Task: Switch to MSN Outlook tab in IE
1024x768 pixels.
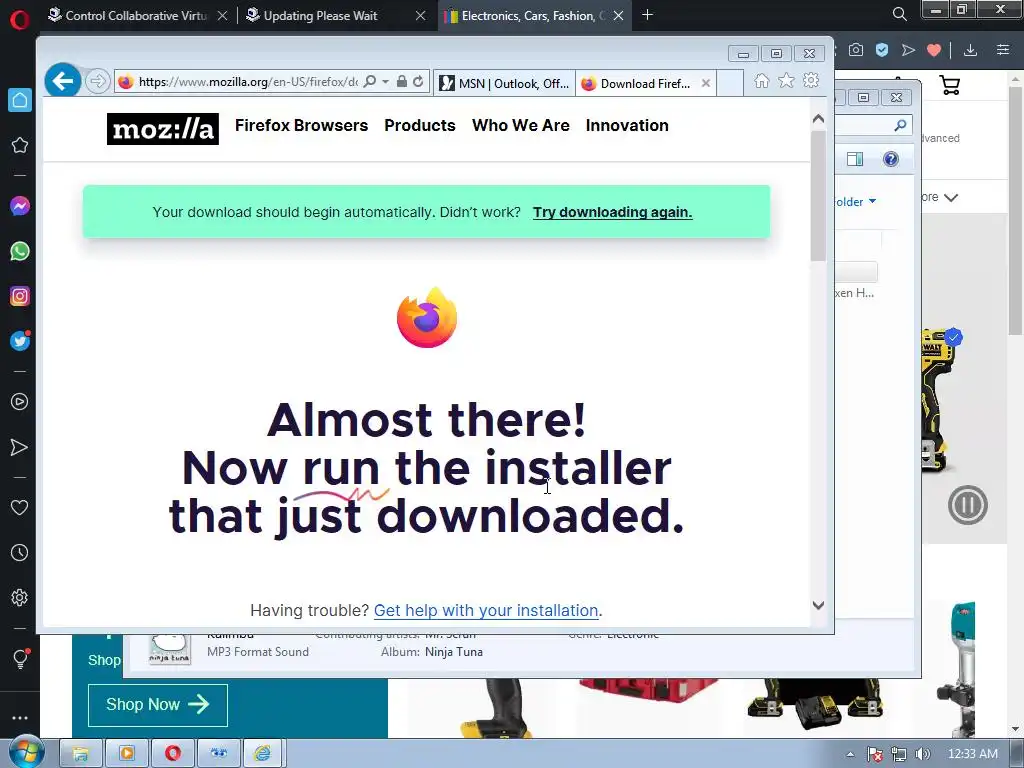Action: [x=504, y=84]
